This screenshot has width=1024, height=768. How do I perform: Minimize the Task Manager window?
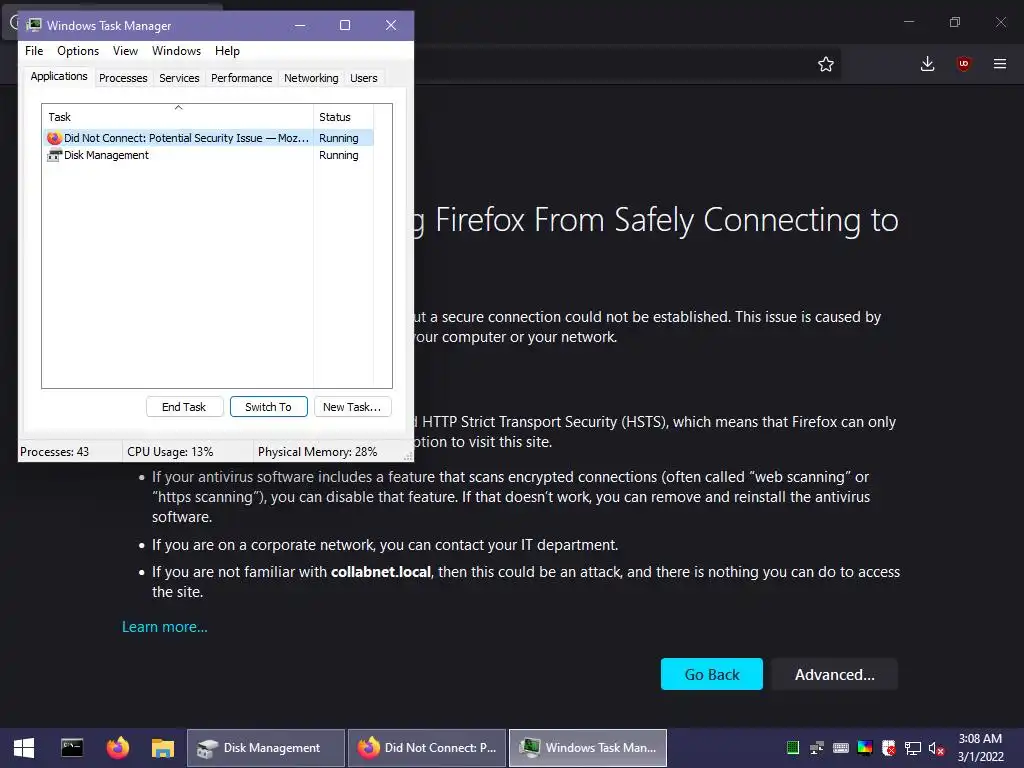tap(300, 25)
